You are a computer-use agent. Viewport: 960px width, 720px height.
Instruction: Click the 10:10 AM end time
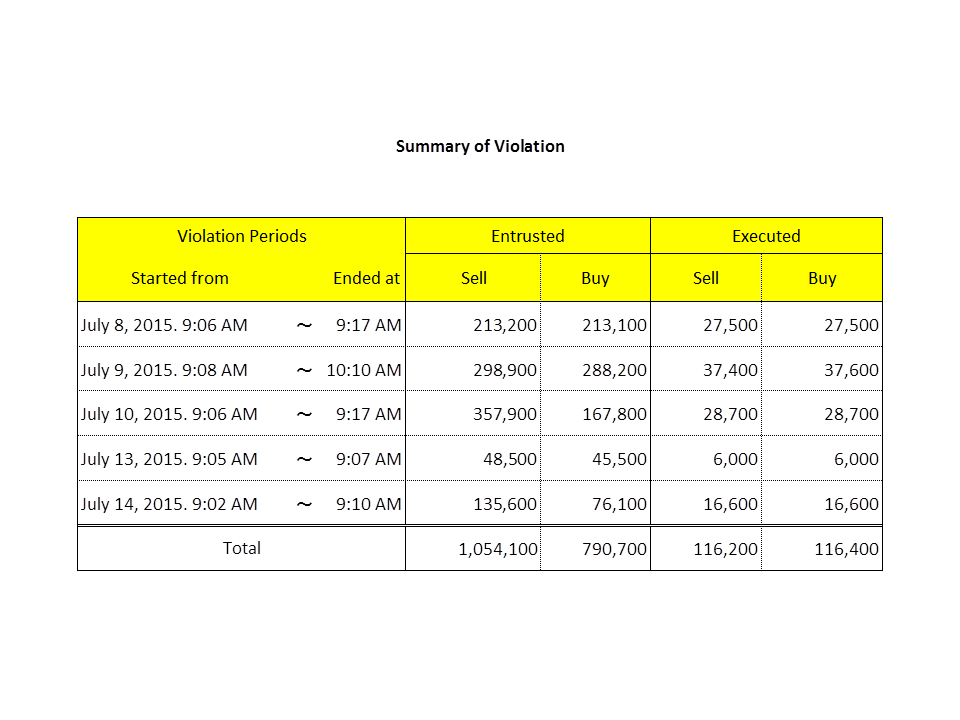pos(364,370)
